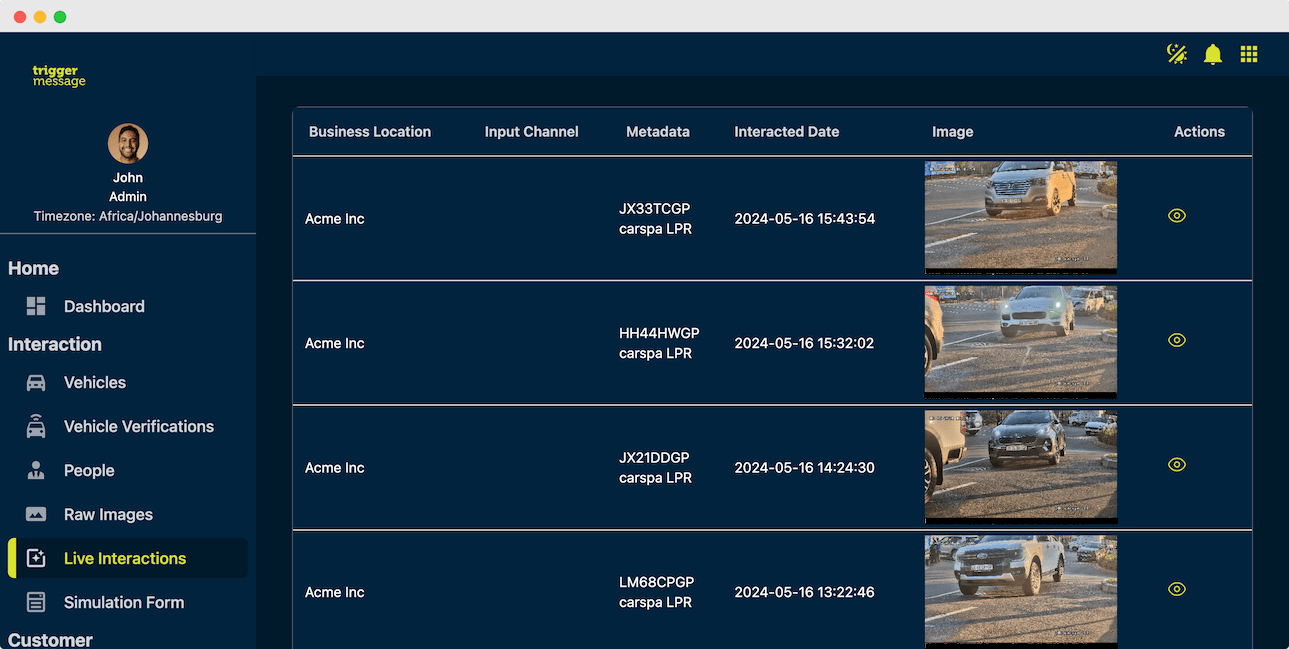The height and width of the screenshot is (649, 1289).
Task: Open Live Interactions menu item
Action: coord(125,559)
